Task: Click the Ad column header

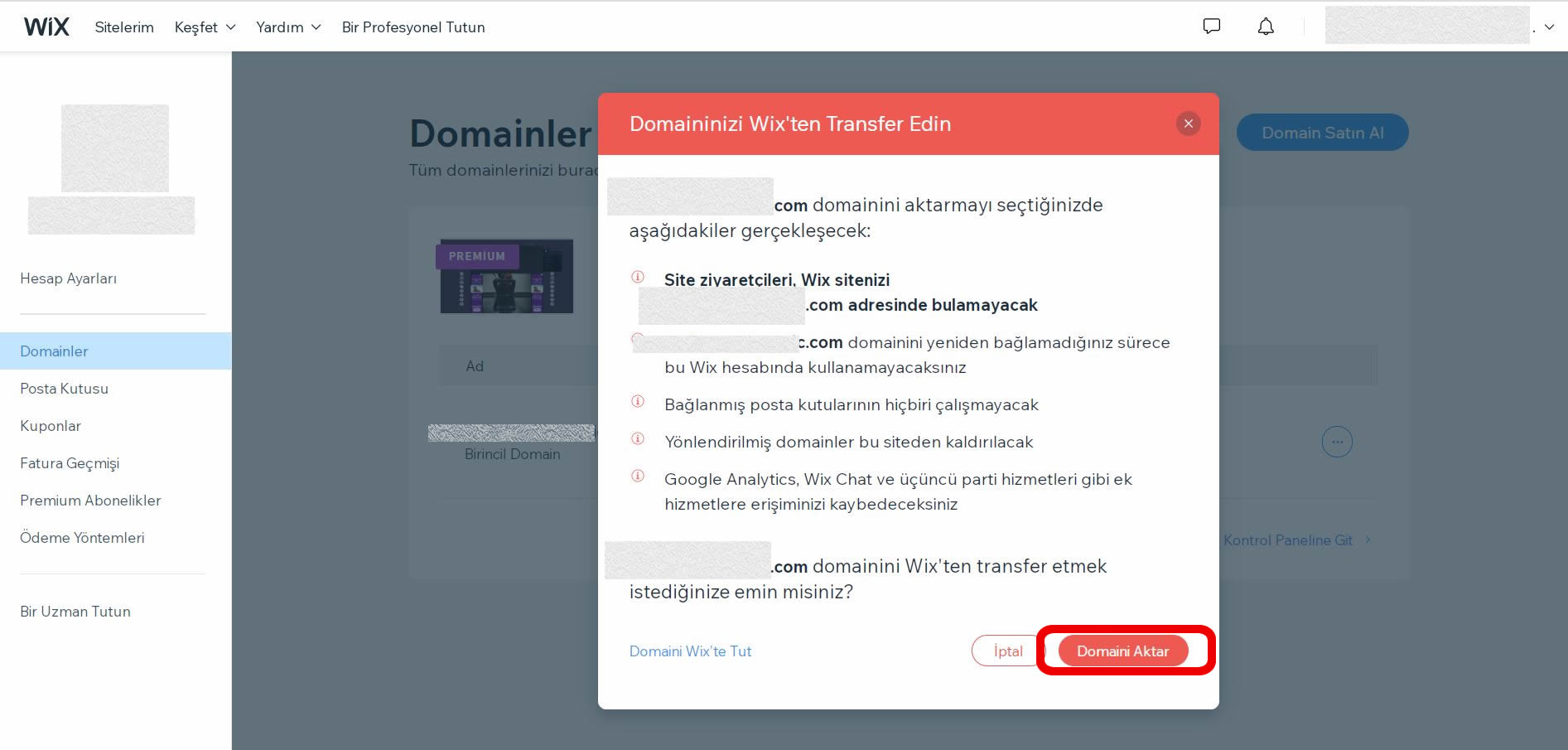Action: coord(475,366)
